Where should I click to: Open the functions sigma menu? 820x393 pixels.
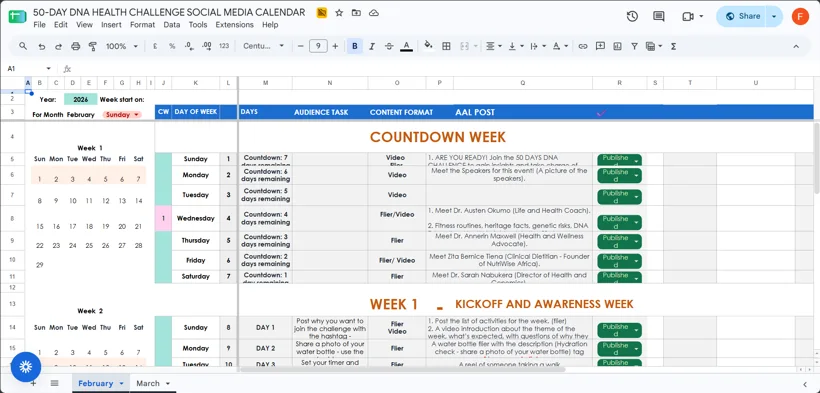tap(674, 46)
